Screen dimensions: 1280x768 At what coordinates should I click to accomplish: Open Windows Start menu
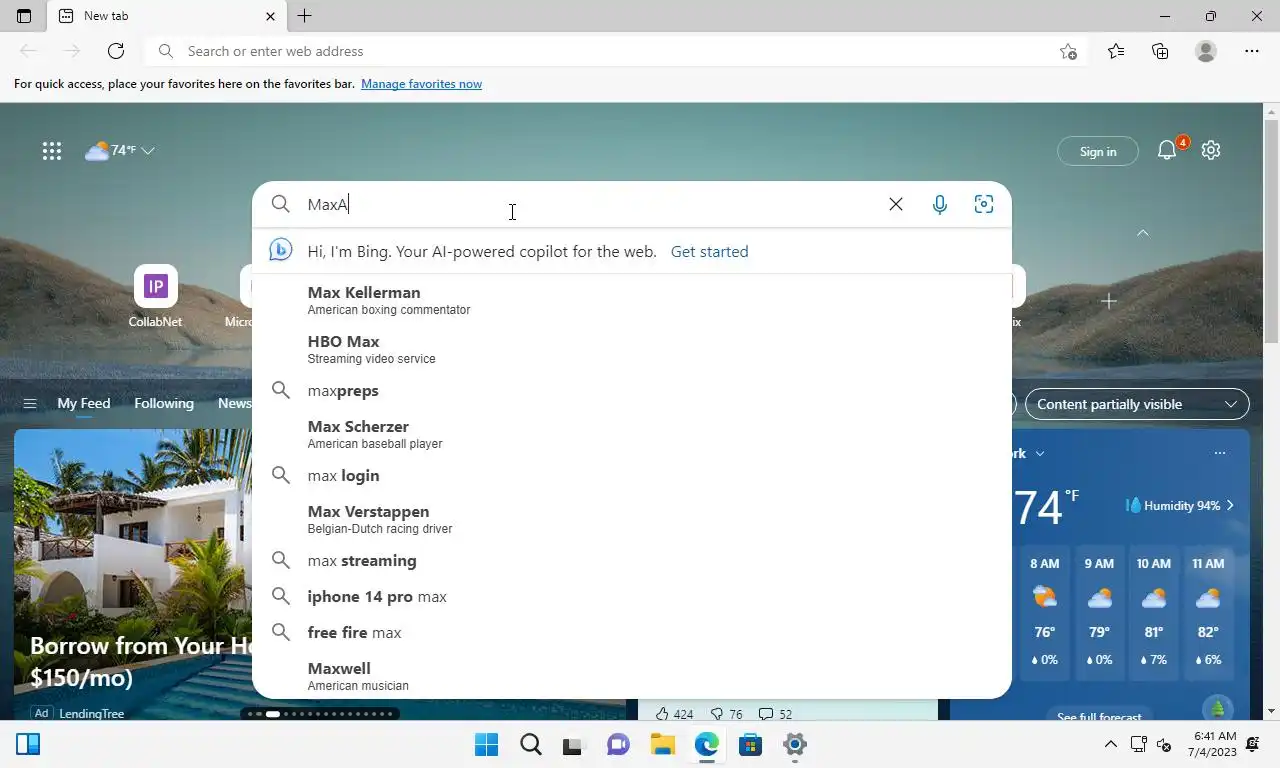487,744
